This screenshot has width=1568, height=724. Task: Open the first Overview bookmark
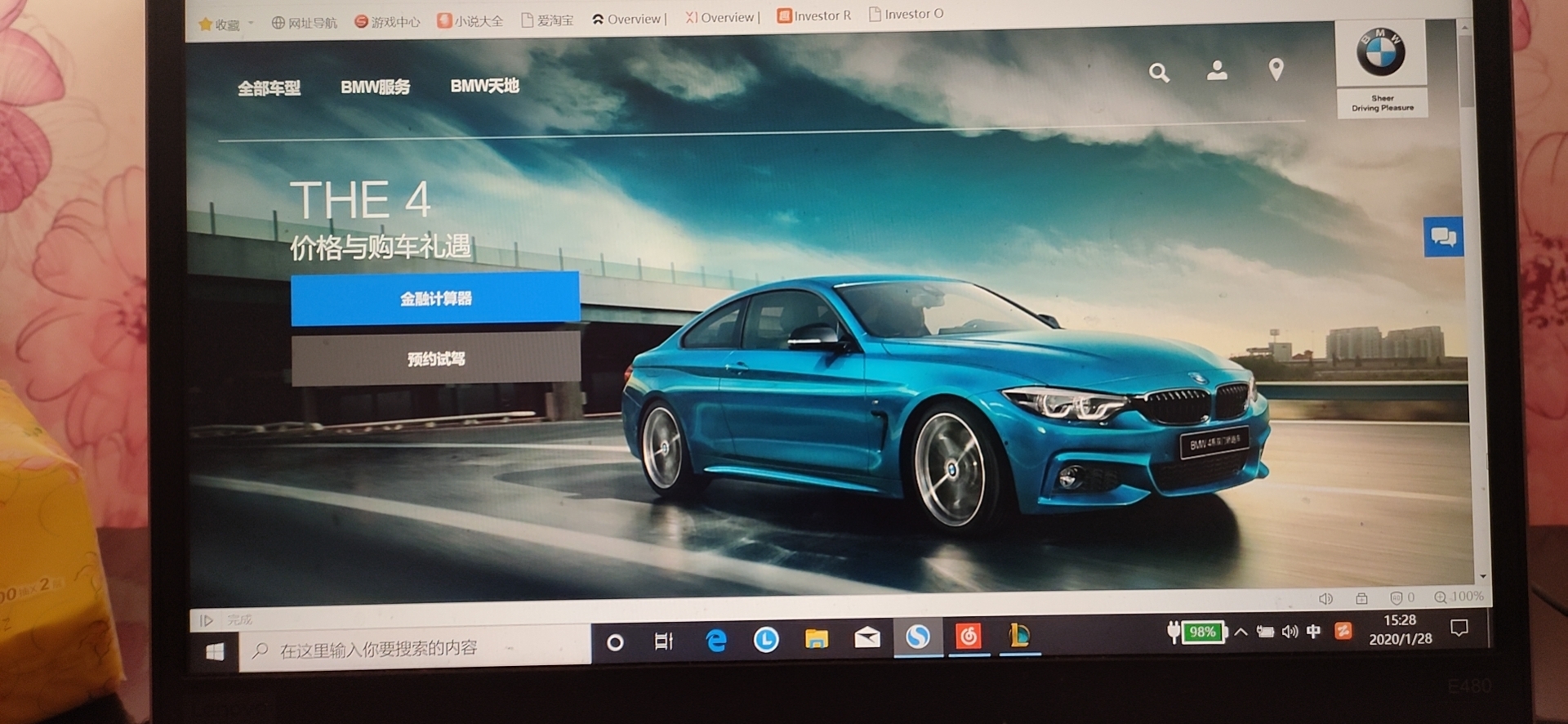(x=629, y=19)
